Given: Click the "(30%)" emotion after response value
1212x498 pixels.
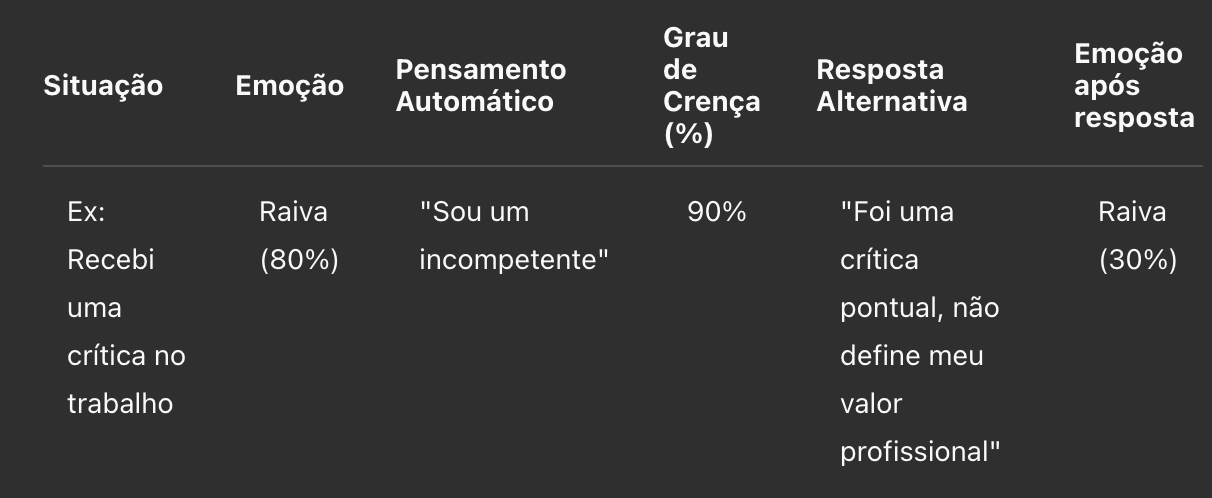Looking at the screenshot, I should (1138, 261).
